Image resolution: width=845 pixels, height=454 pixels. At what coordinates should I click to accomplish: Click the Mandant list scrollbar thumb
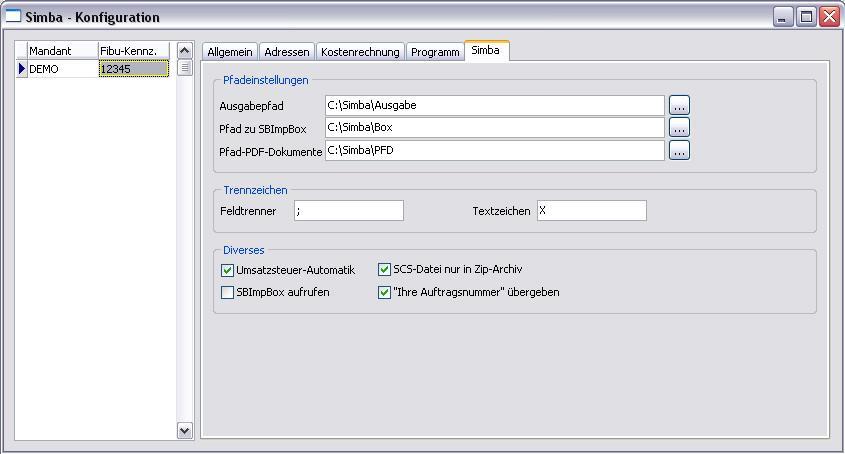(185, 68)
